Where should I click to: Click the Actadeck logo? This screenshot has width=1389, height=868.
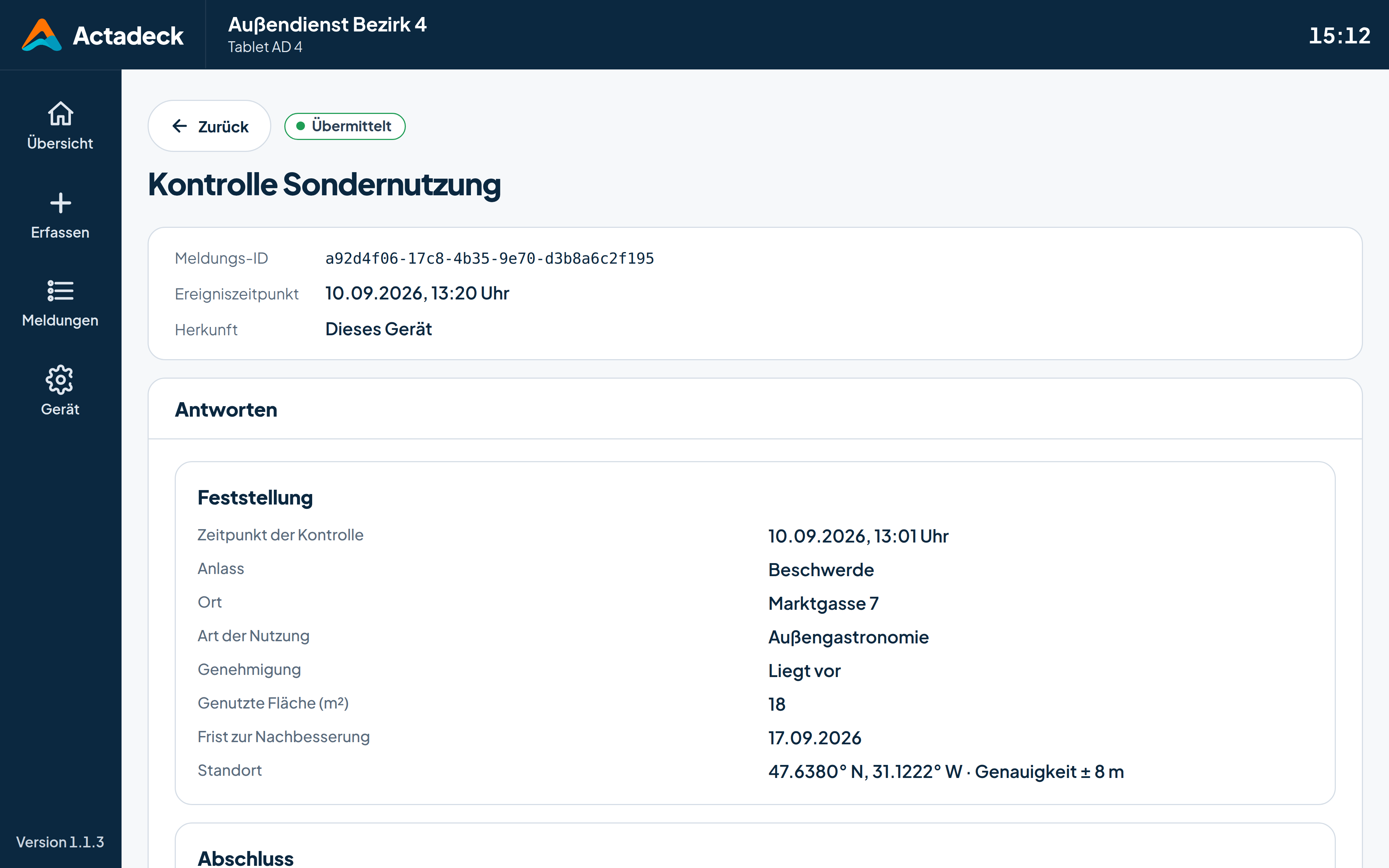(x=102, y=35)
